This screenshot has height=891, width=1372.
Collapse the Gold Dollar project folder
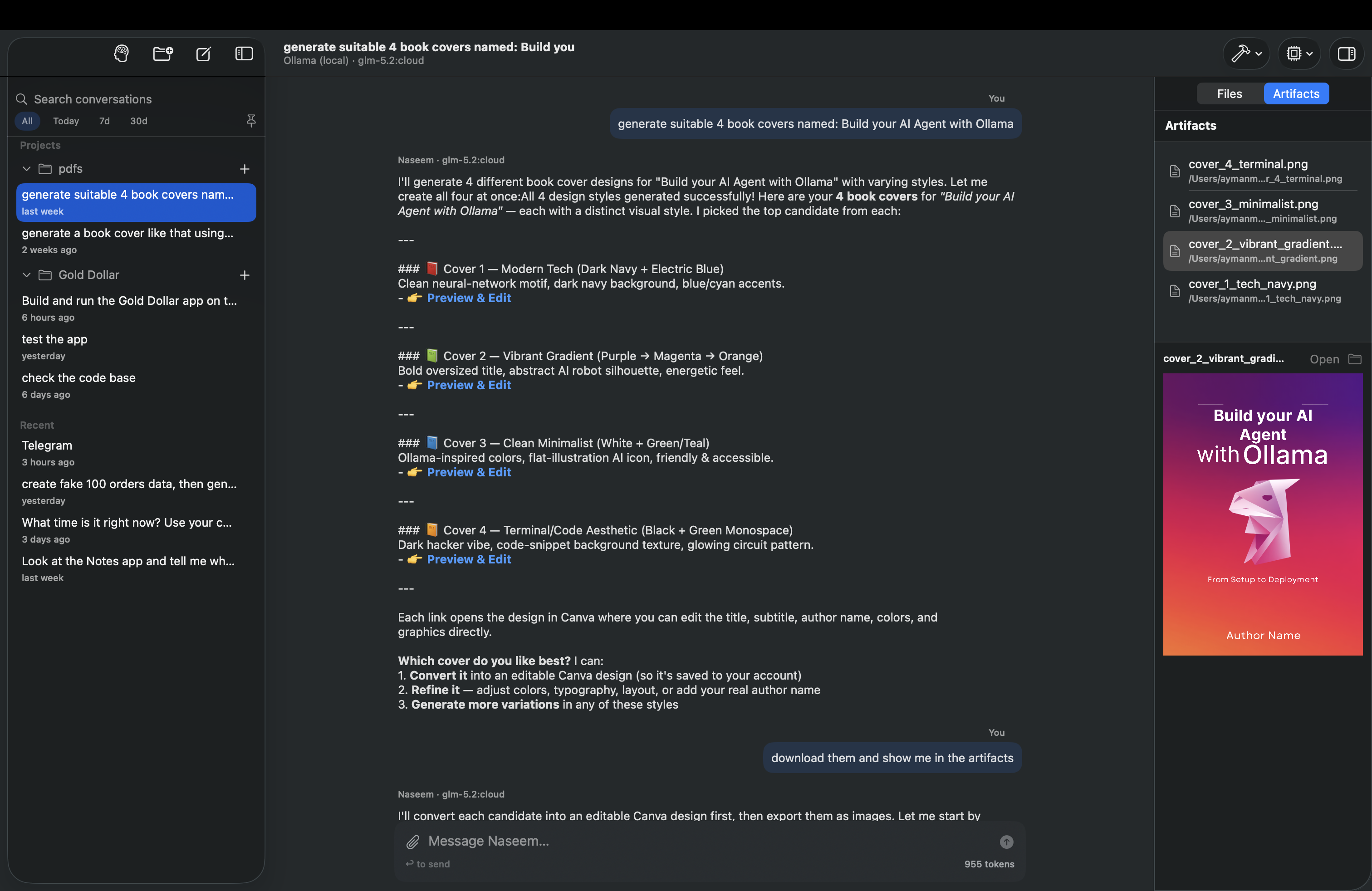(x=26, y=275)
